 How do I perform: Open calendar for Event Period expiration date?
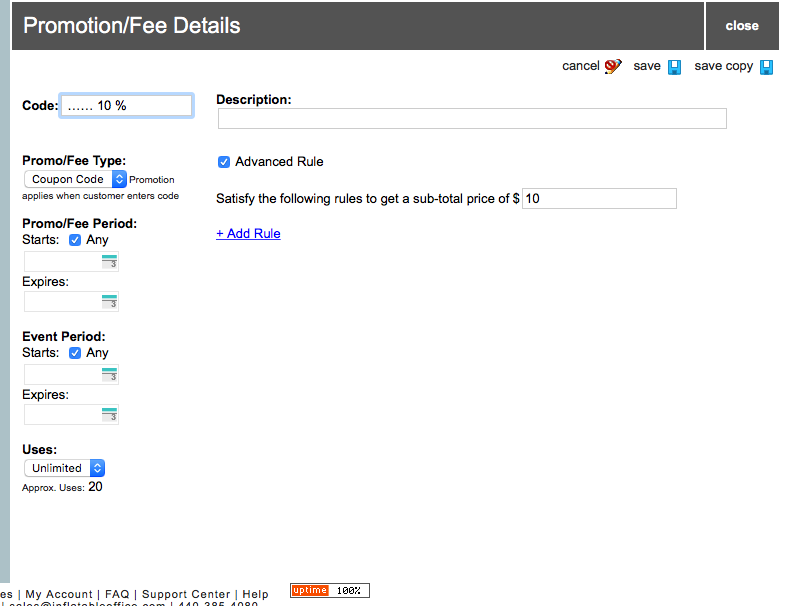pos(109,415)
